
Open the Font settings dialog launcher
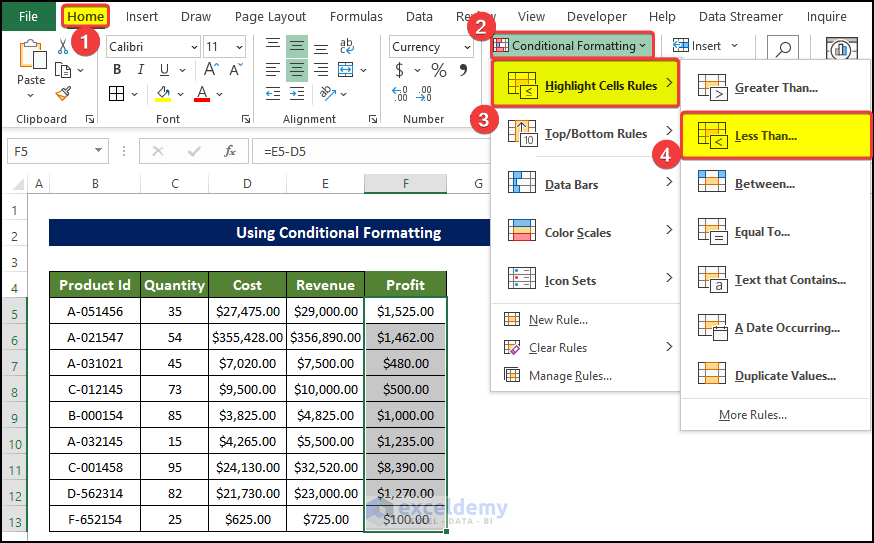point(245,119)
